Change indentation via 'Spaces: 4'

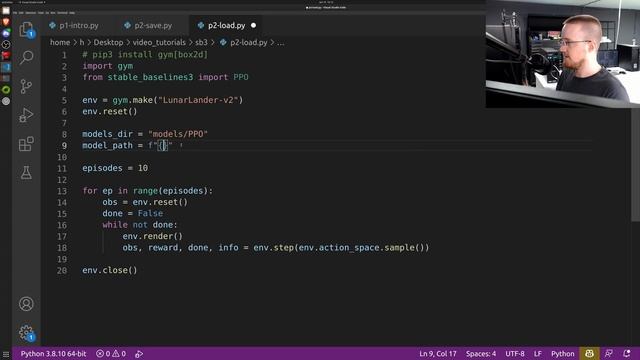point(481,353)
